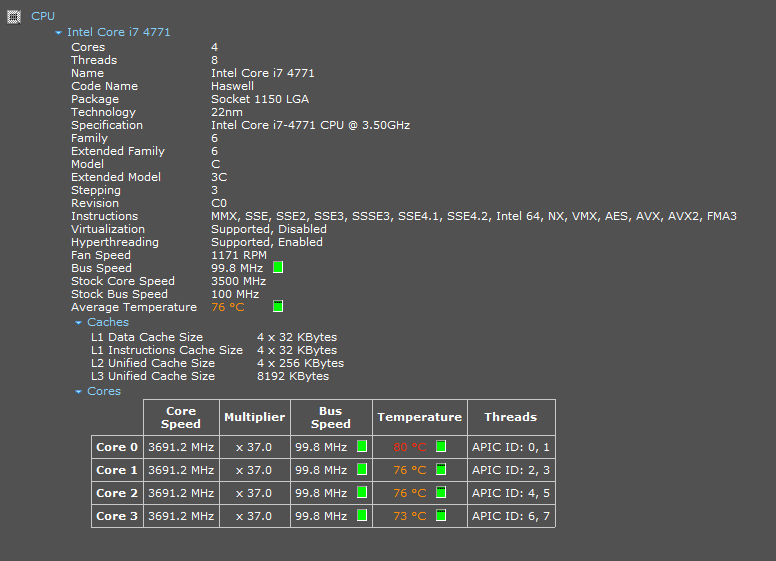Click the Cores section heading label
The image size is (776, 561).
104,391
